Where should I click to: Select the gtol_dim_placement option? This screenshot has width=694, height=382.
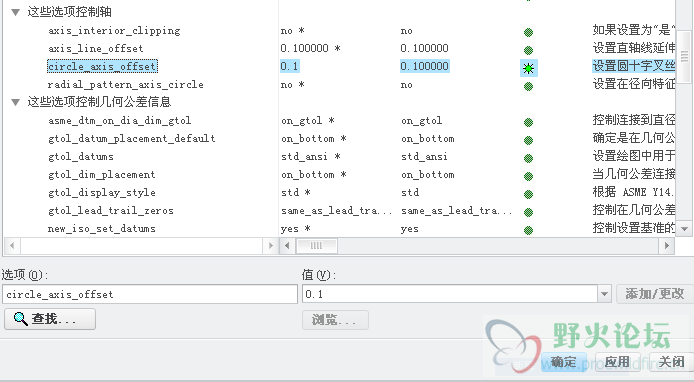click(102, 175)
